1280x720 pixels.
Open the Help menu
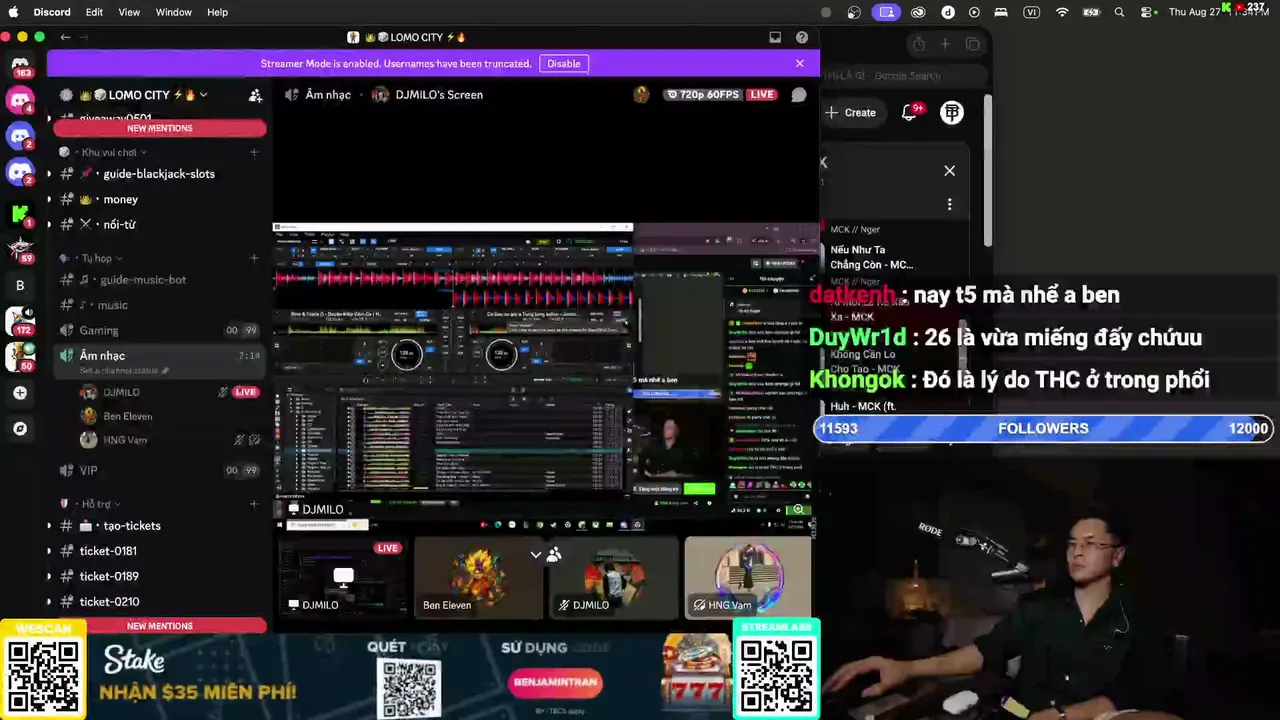pos(217,12)
